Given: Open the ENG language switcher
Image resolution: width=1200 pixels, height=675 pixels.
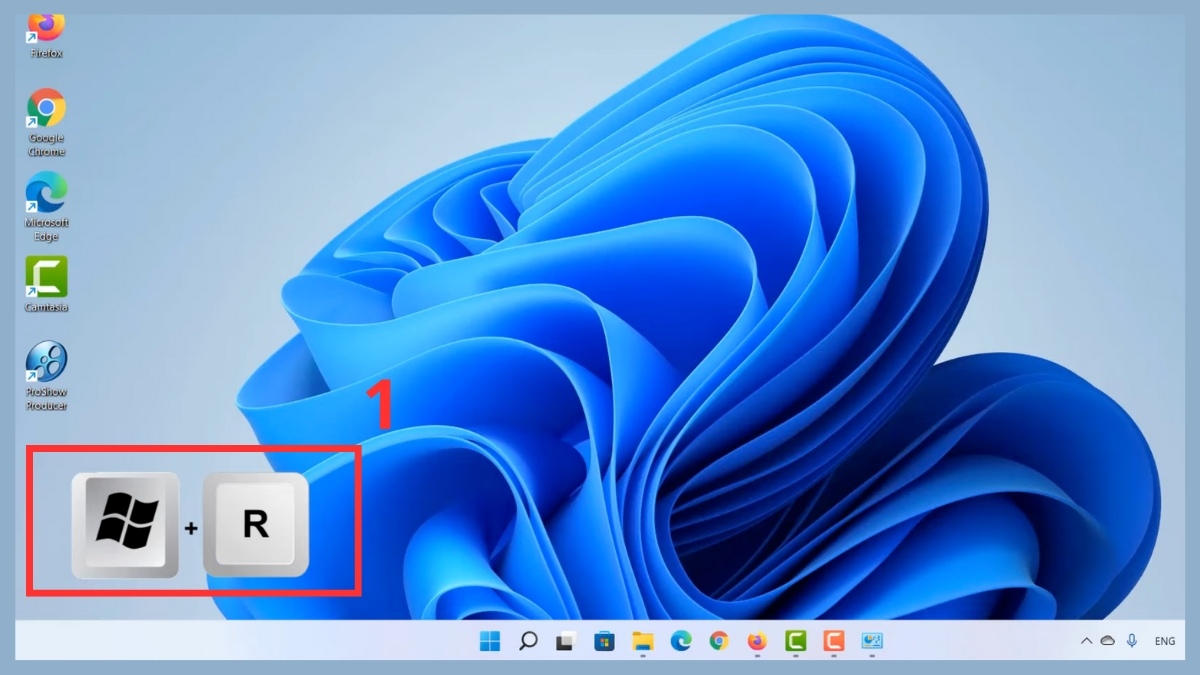Looking at the screenshot, I should (x=1165, y=641).
